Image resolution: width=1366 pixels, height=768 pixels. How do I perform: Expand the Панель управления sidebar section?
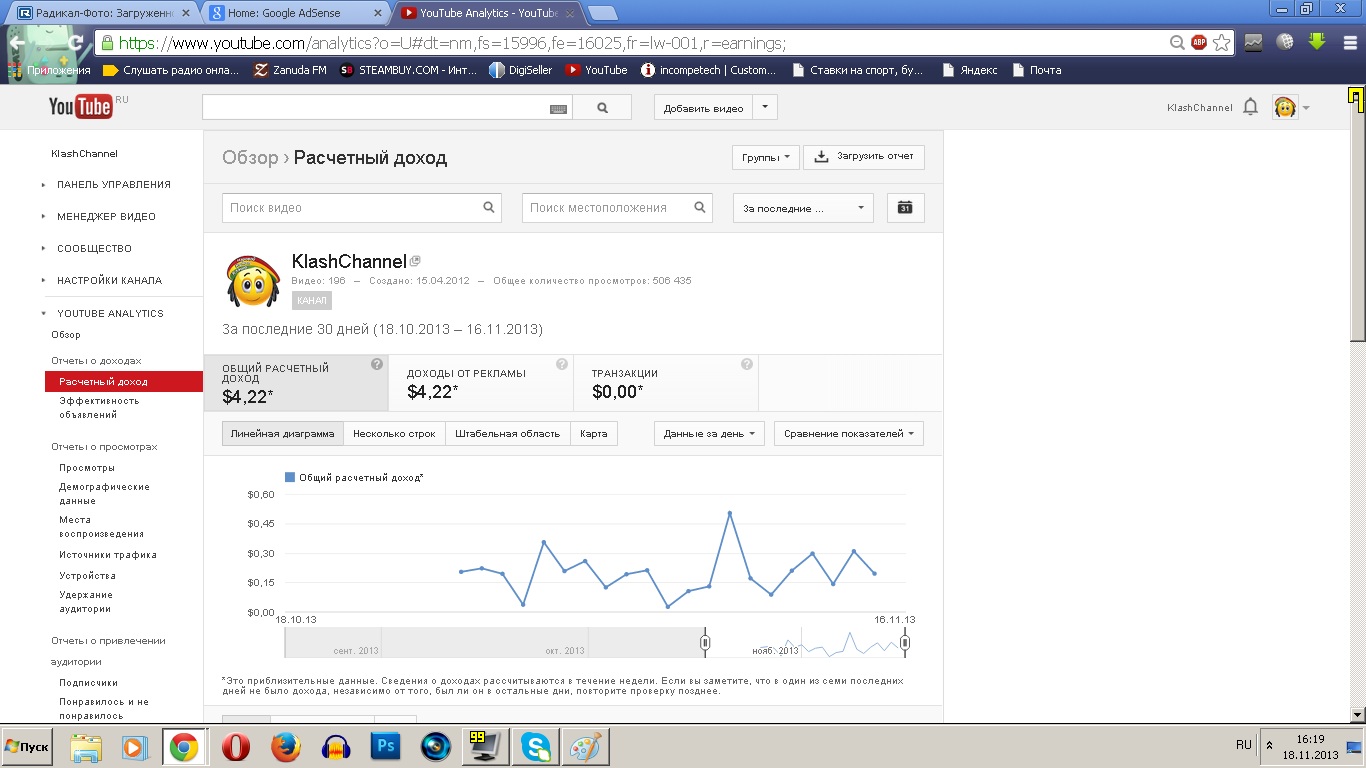tap(114, 184)
